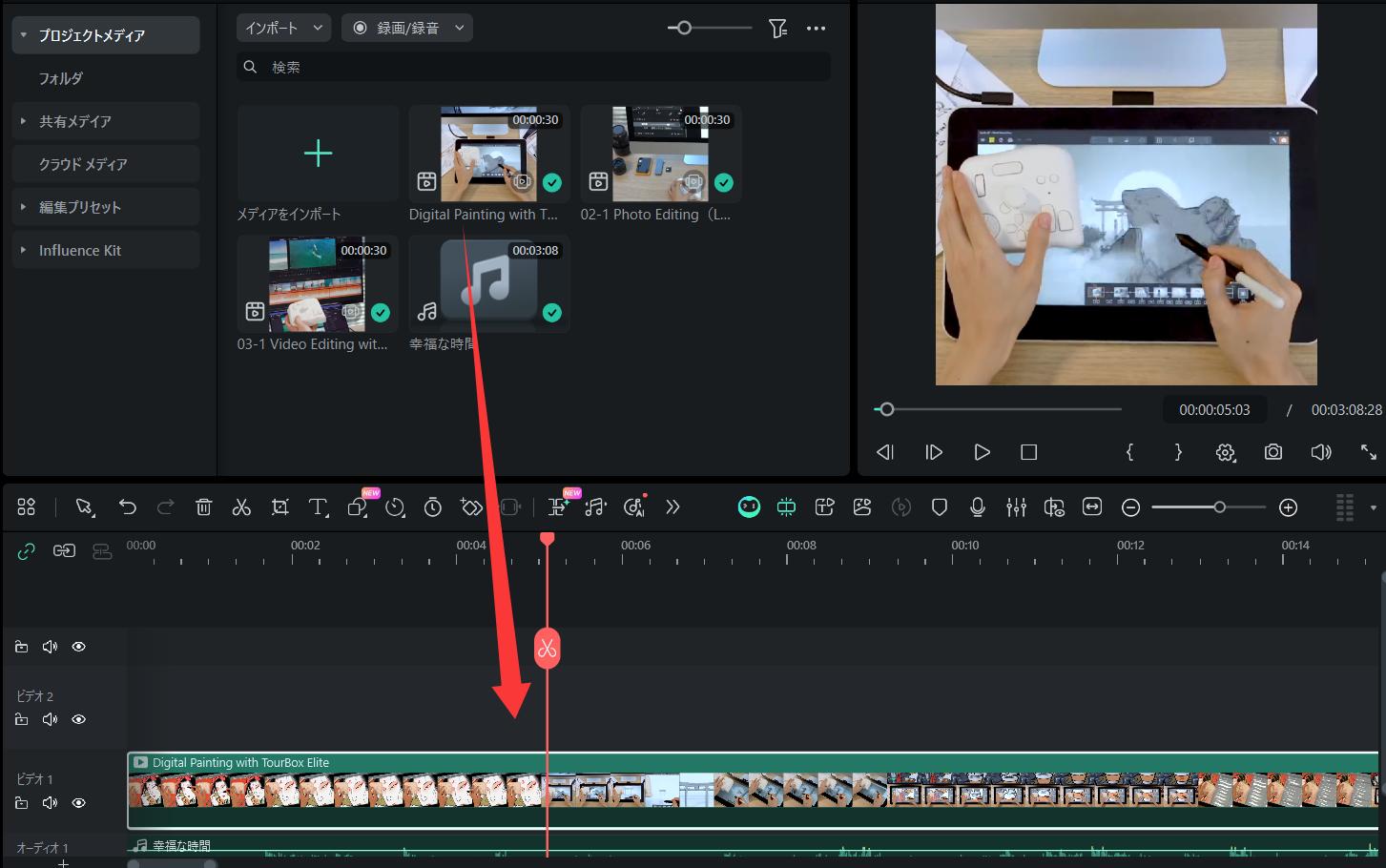Take a snapshot with the camera icon

pyautogui.click(x=1272, y=452)
